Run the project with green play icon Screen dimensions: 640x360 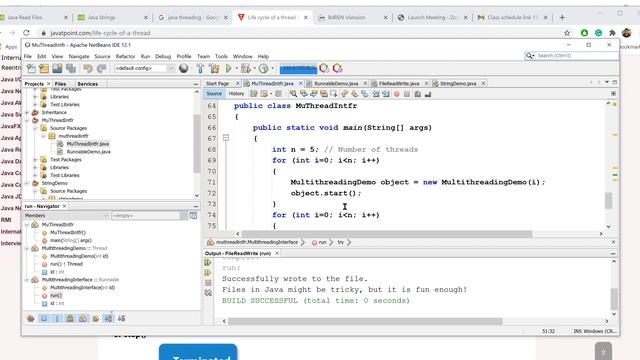(x=229, y=69)
